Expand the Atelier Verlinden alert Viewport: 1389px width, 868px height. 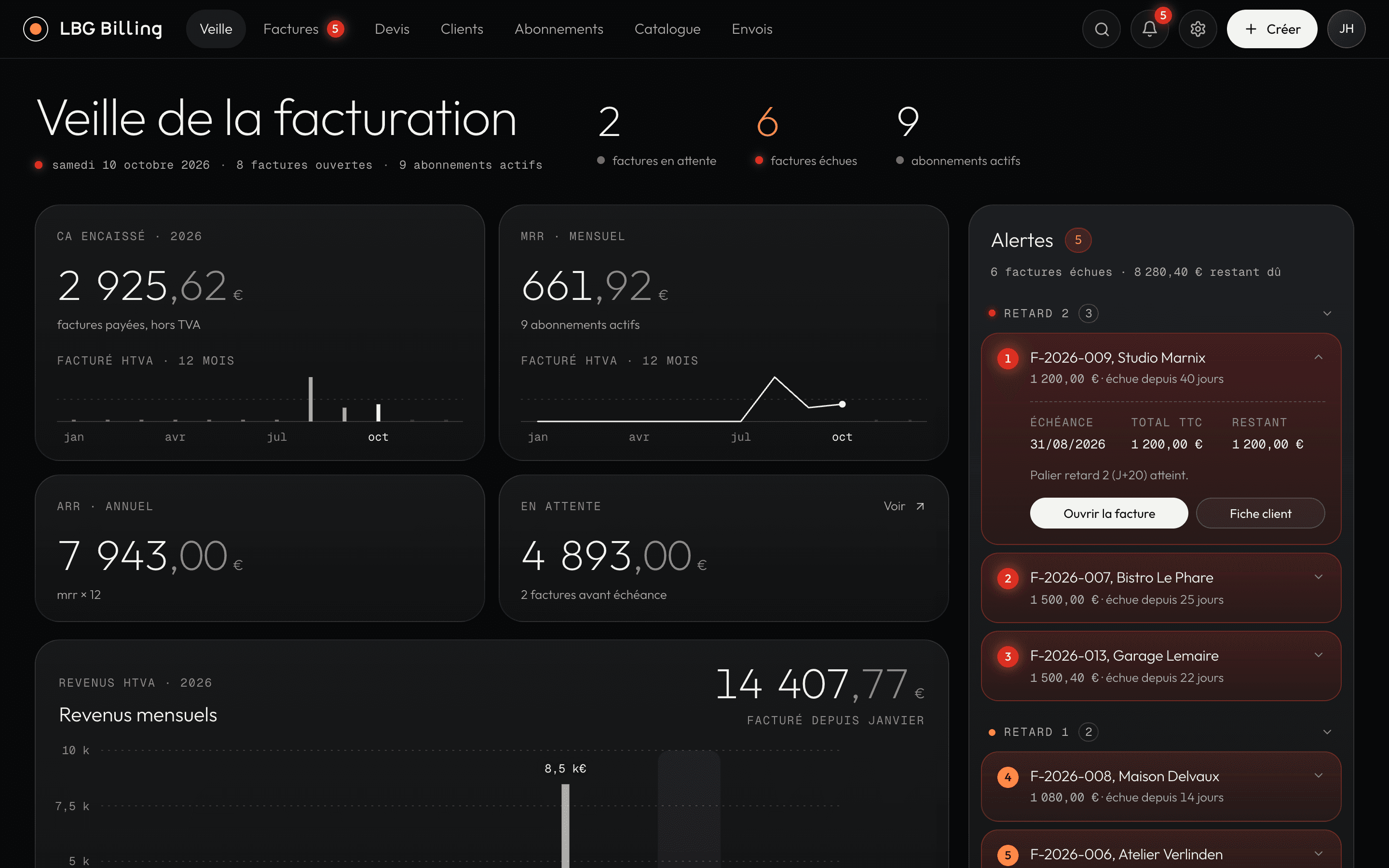pyautogui.click(x=1319, y=854)
